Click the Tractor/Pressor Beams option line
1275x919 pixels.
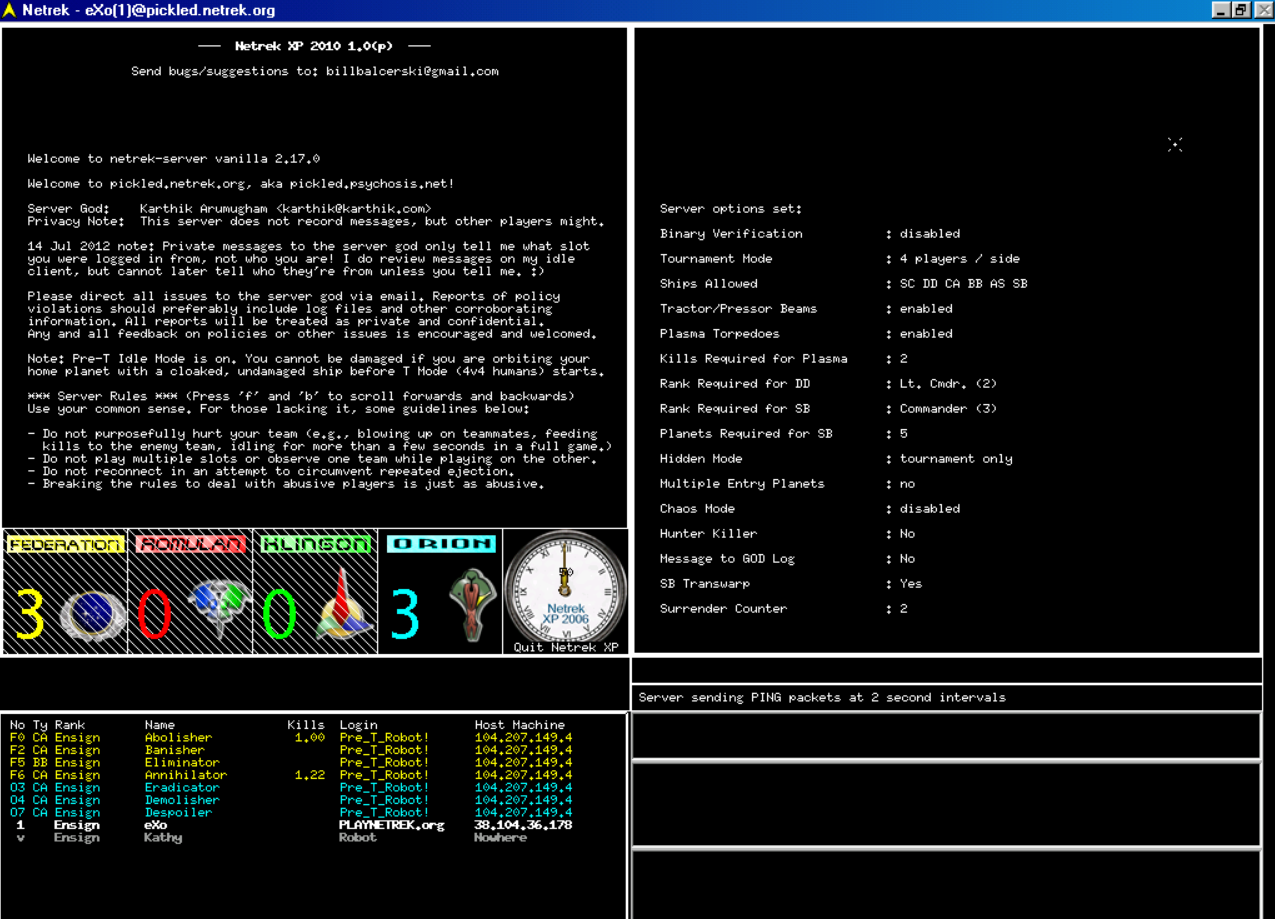[x=806, y=309]
